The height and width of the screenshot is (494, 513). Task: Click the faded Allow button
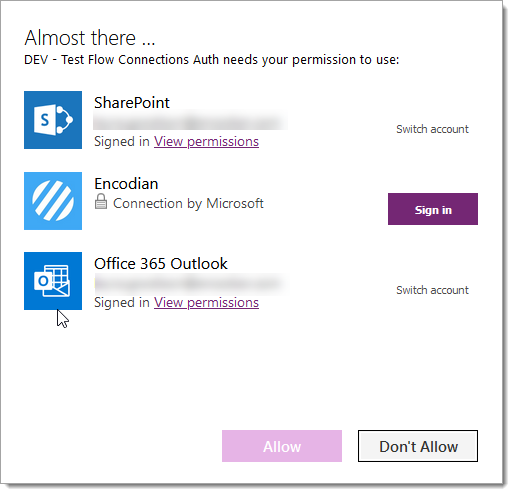[x=282, y=447]
